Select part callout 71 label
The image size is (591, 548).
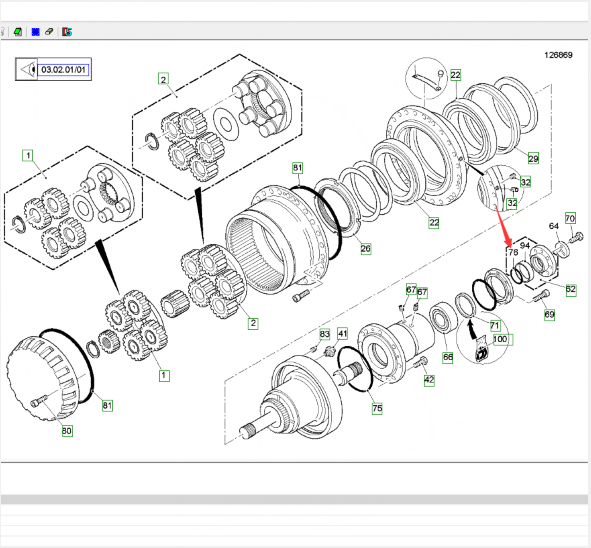point(495,325)
